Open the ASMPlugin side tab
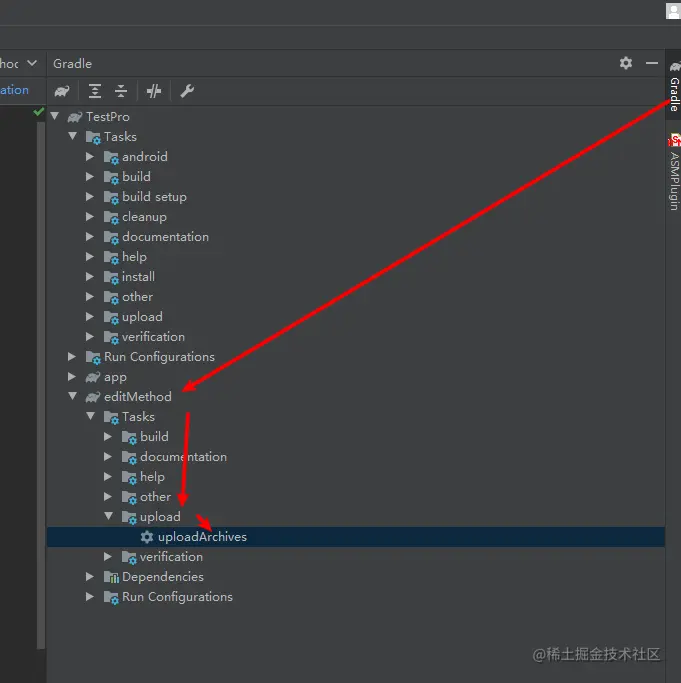681x683 pixels. click(x=674, y=172)
